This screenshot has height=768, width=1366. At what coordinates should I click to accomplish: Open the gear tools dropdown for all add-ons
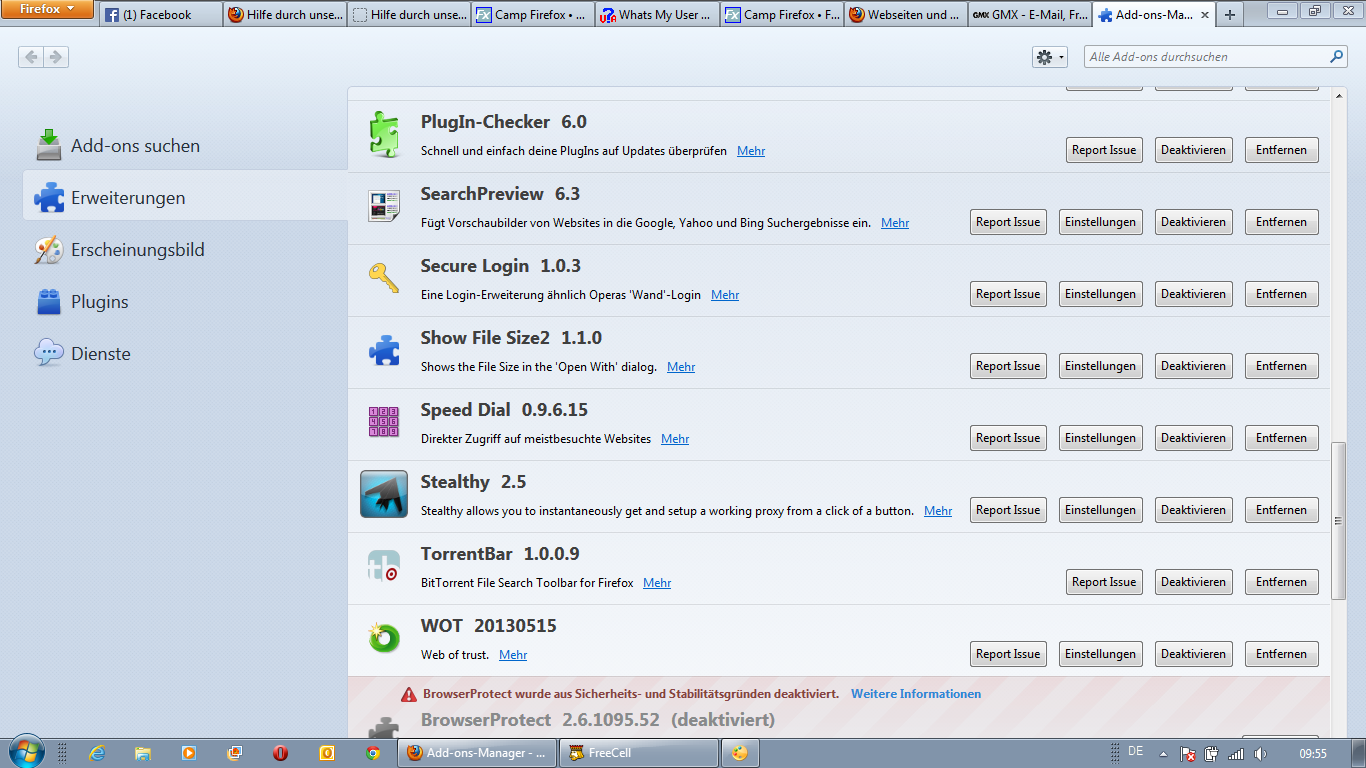pos(1050,57)
